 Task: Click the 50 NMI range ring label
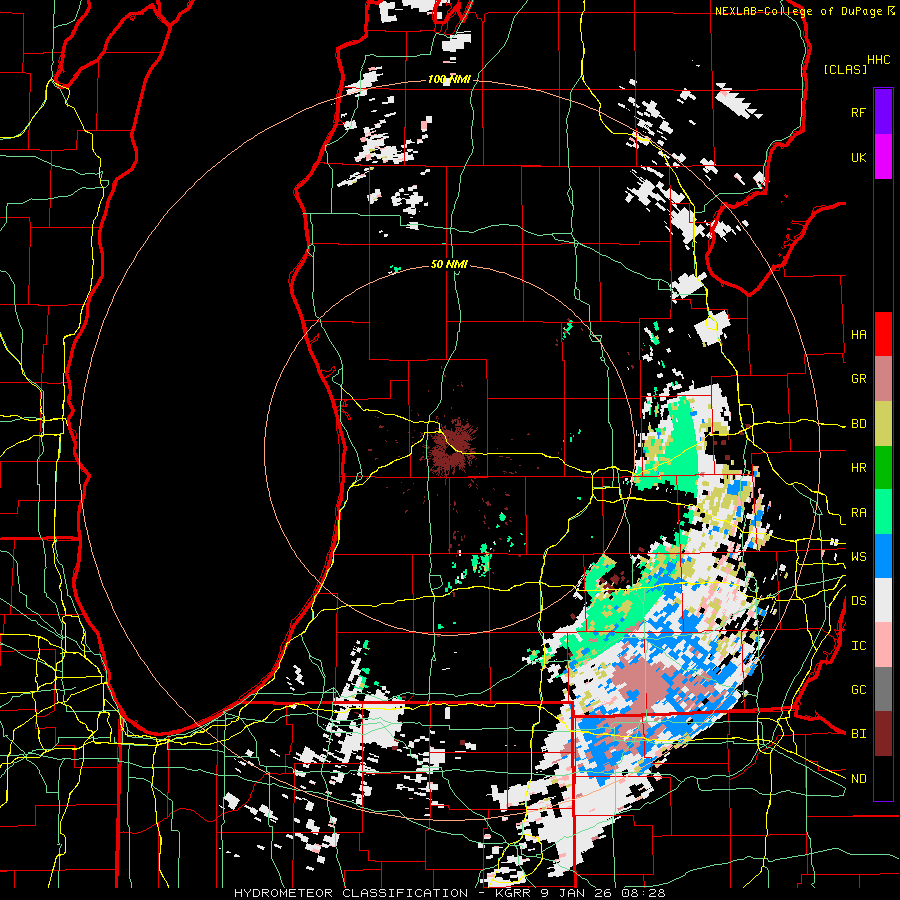tap(449, 264)
